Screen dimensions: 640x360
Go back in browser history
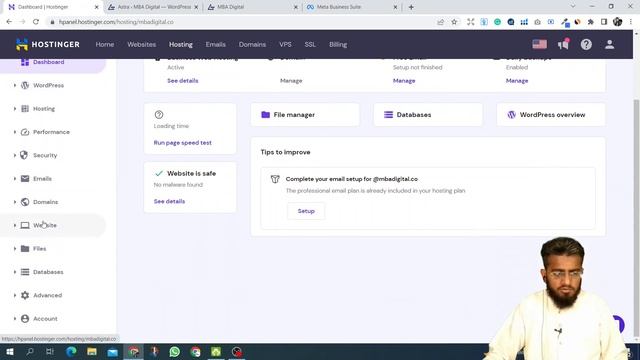point(9,22)
